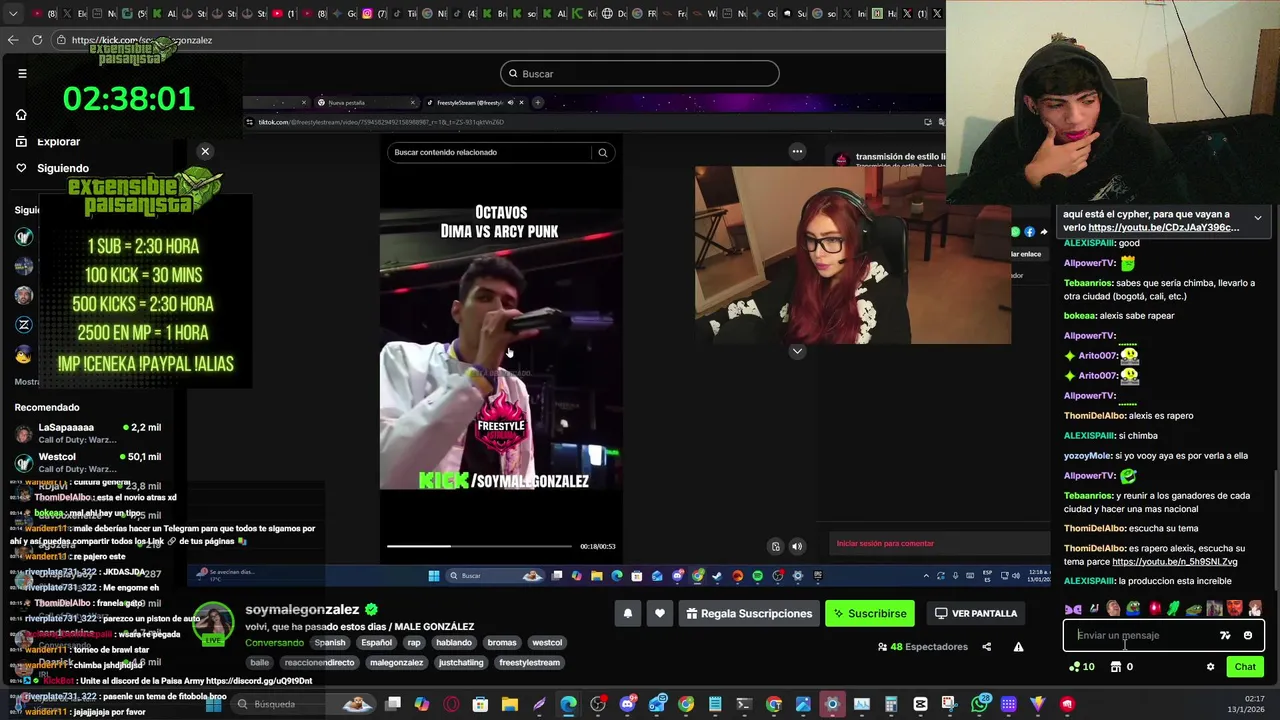Click VER PANTALLA button
The image size is (1280, 720).
point(976,613)
